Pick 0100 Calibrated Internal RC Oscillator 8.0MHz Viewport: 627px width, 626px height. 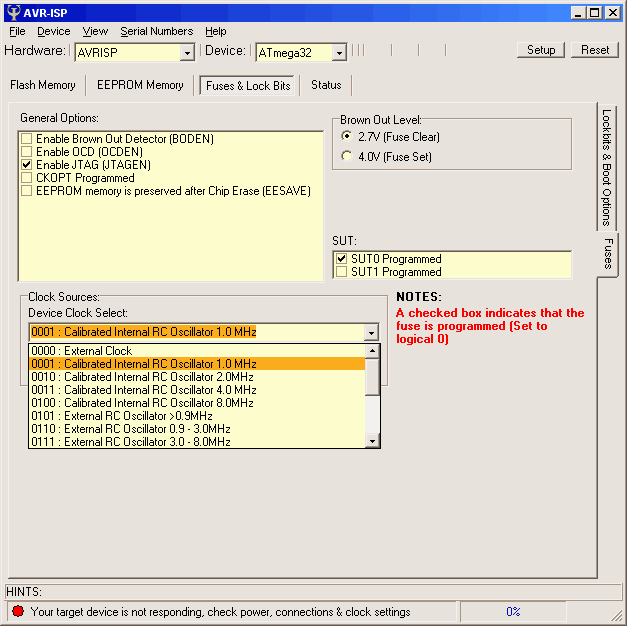[x=197, y=403]
